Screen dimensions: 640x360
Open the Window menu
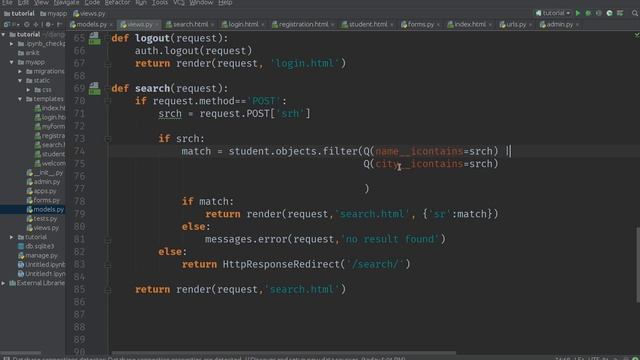201,2
